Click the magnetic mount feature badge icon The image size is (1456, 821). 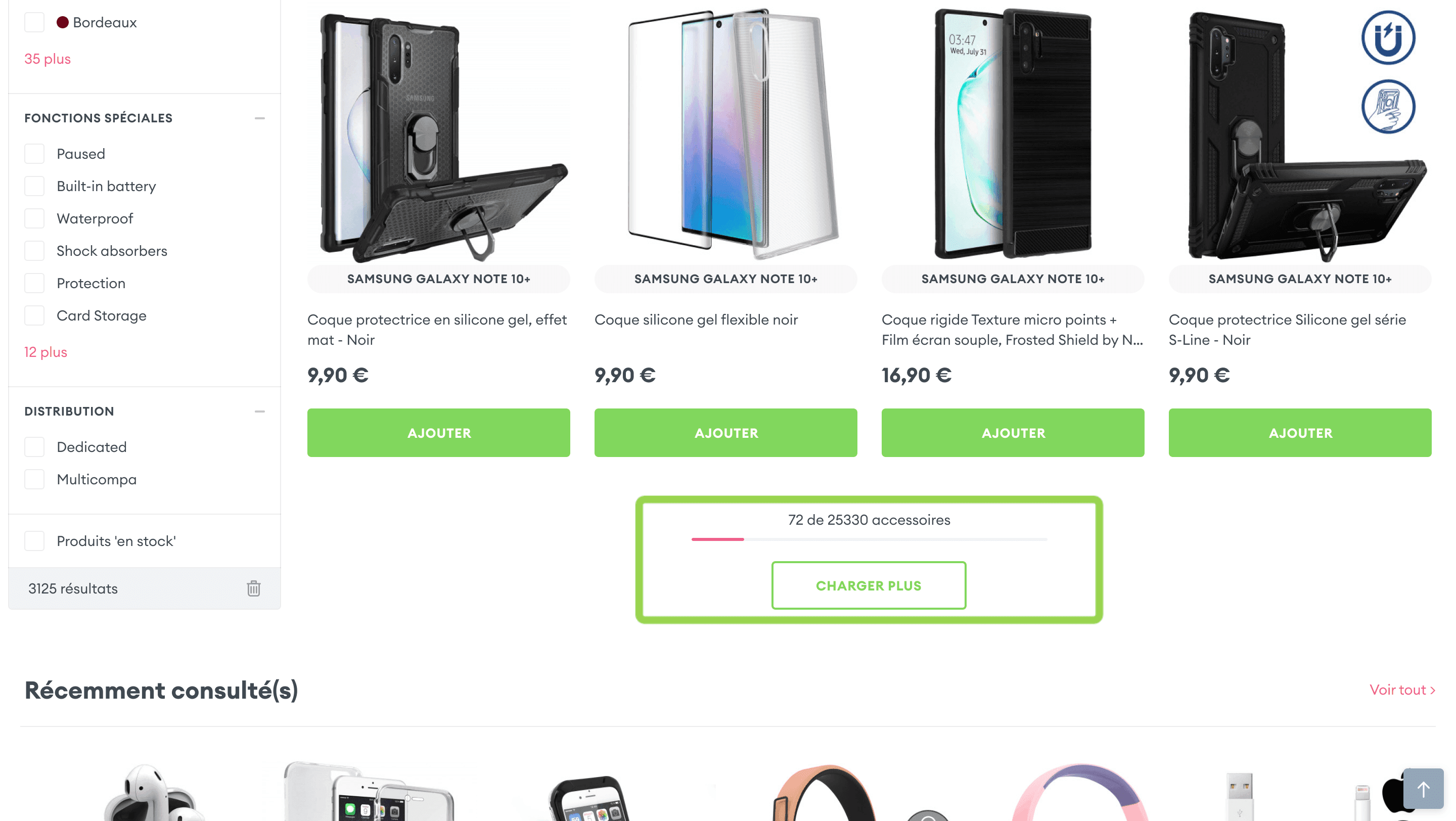(1388, 38)
